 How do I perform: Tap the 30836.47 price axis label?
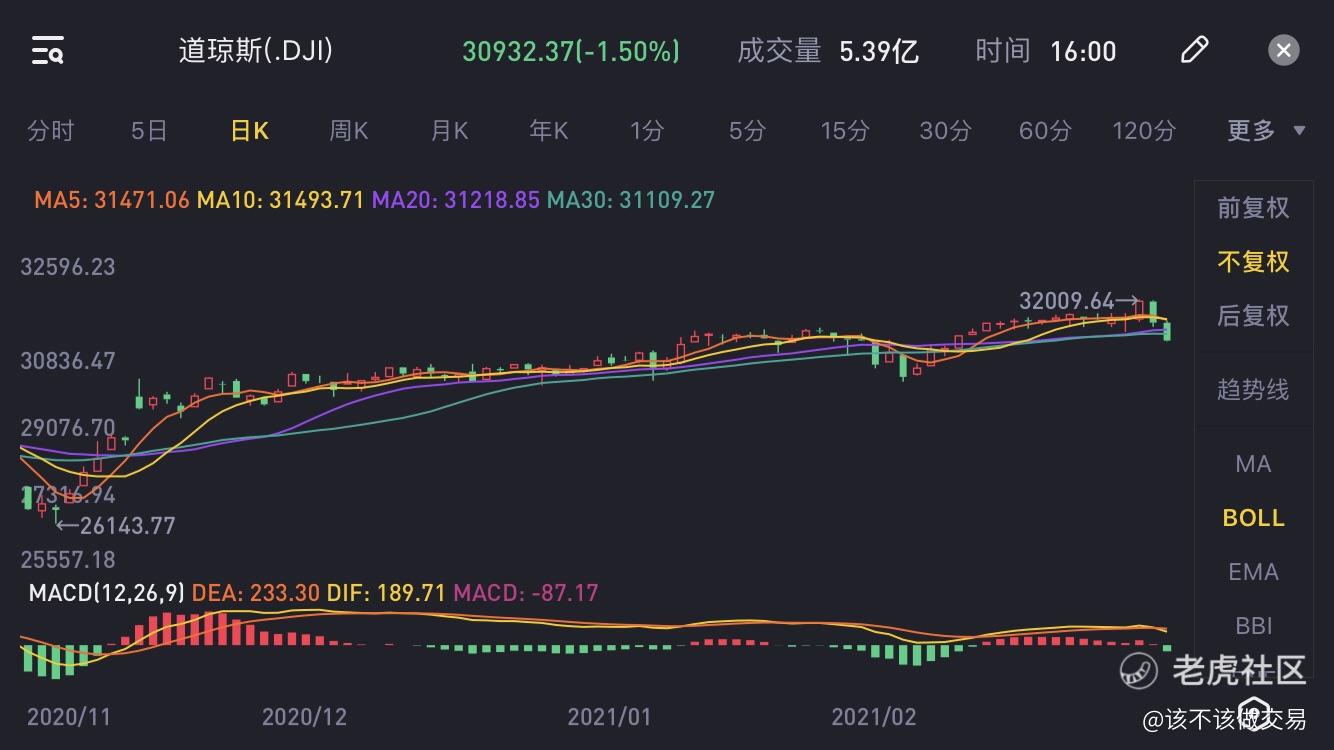tap(68, 361)
